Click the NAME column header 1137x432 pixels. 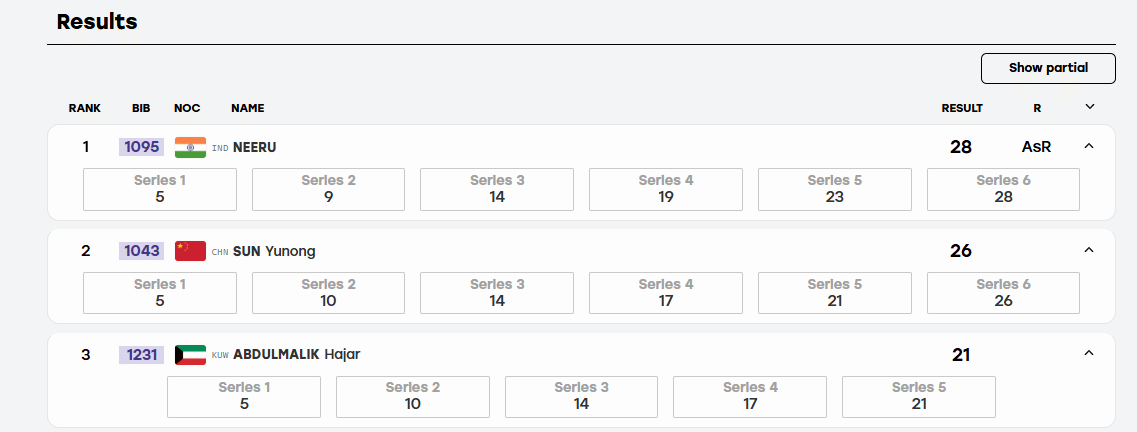[248, 108]
